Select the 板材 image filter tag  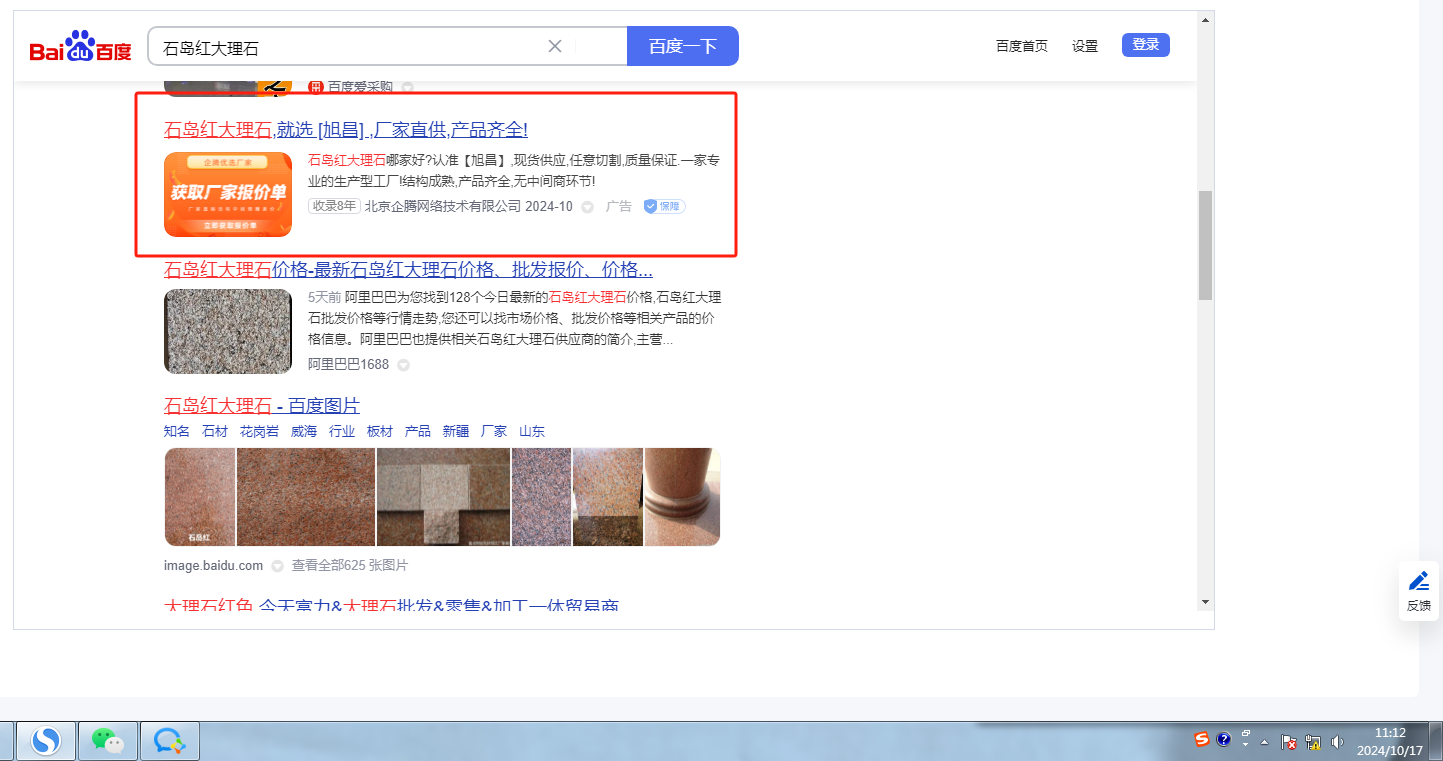tap(380, 431)
